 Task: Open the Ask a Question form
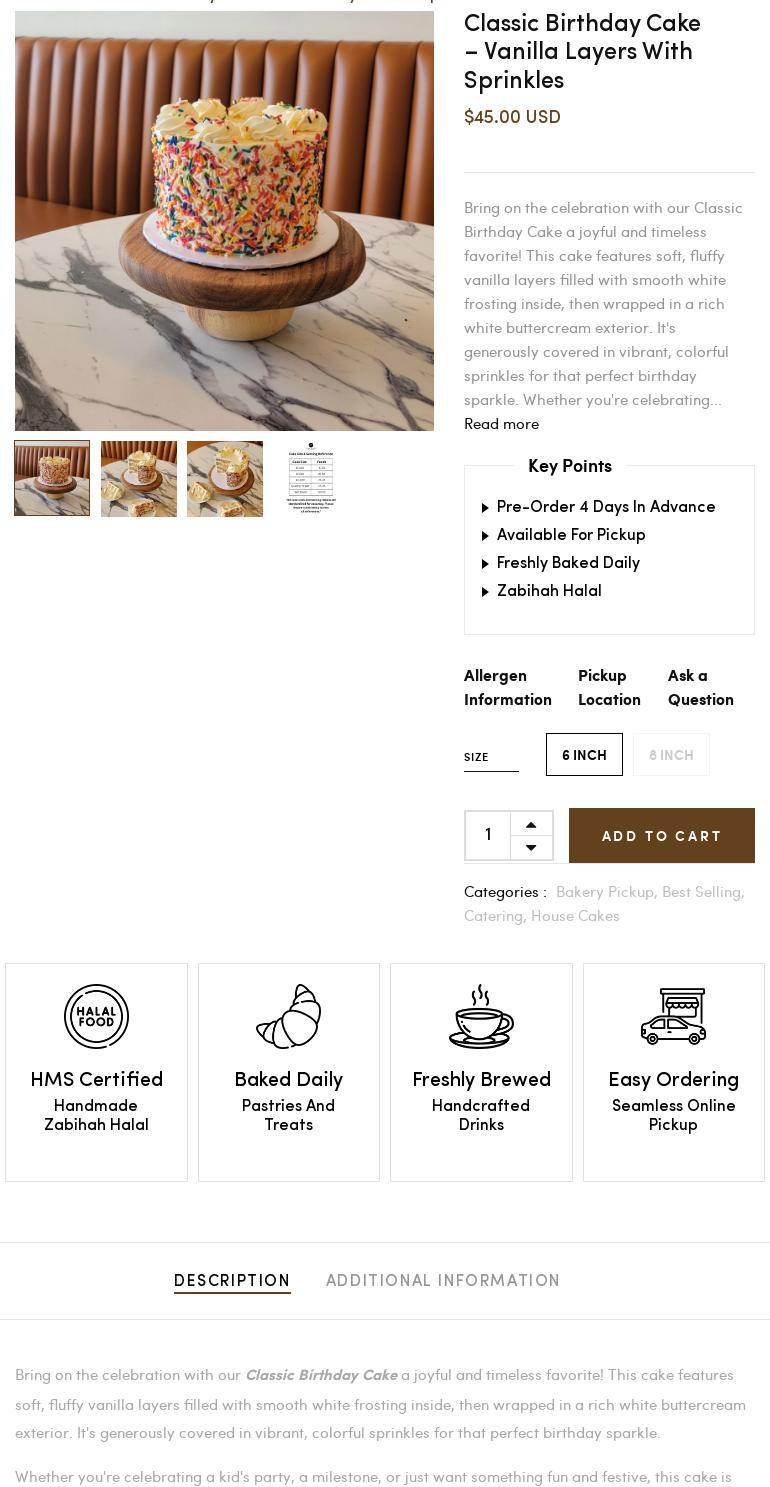(x=700, y=688)
